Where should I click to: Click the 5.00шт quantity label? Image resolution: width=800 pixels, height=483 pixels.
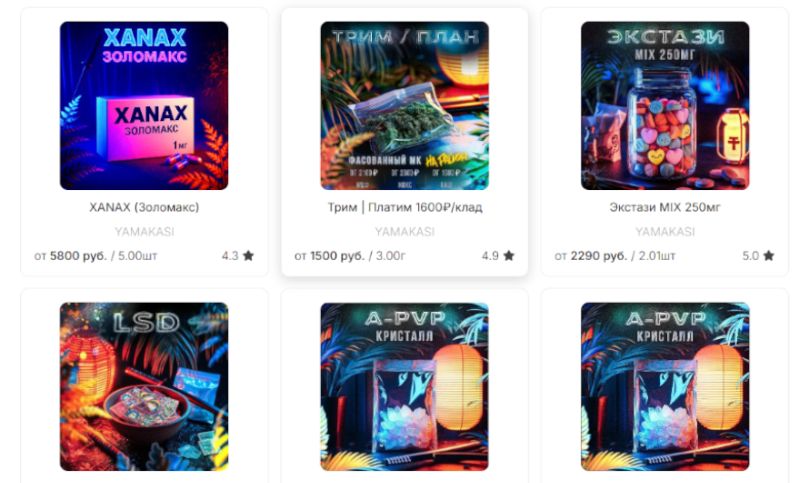click(138, 256)
